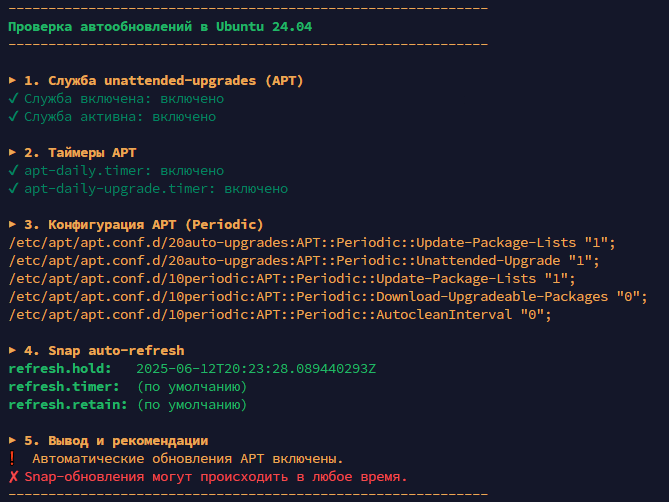The image size is (669, 502).
Task: Click checkmark next to 'Служба включена'
Action: coord(13,99)
